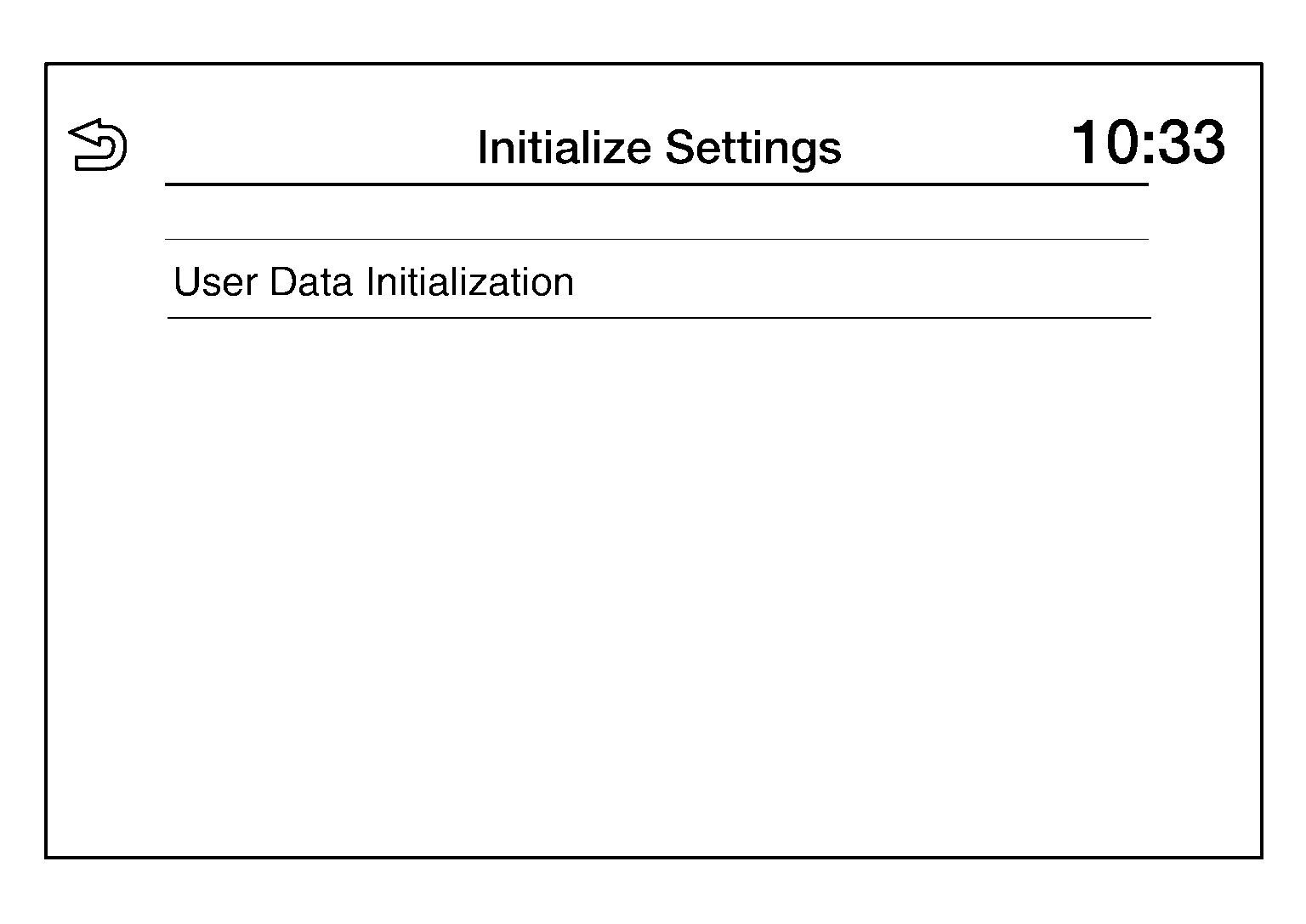This screenshot has width=1306, height=924.
Task: Click the 10:33 clock display
Action: click(x=1147, y=142)
